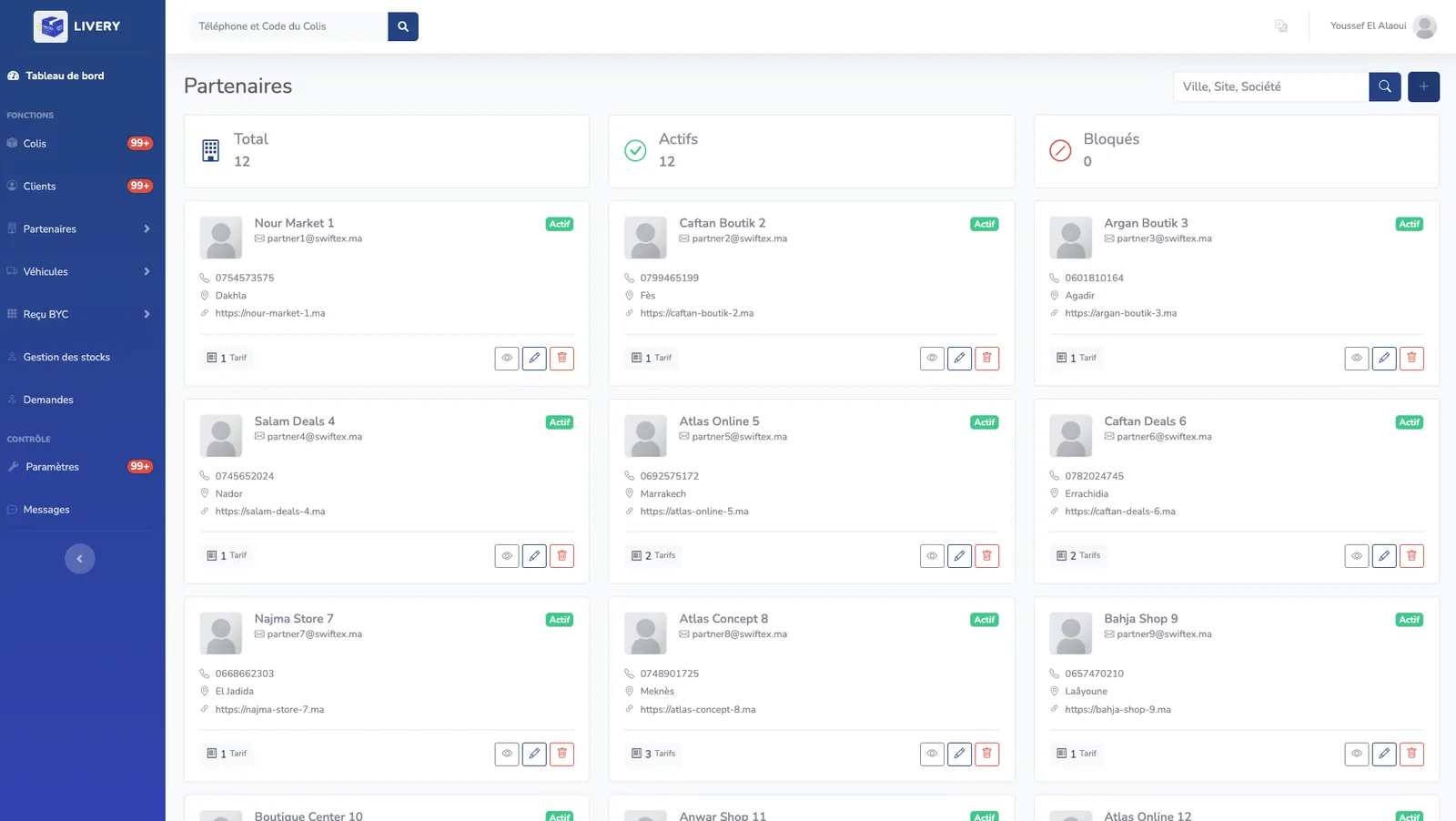Delete the Caftan Boutik 2 partner
Screen dimensions: 1456x821
(x=986, y=358)
